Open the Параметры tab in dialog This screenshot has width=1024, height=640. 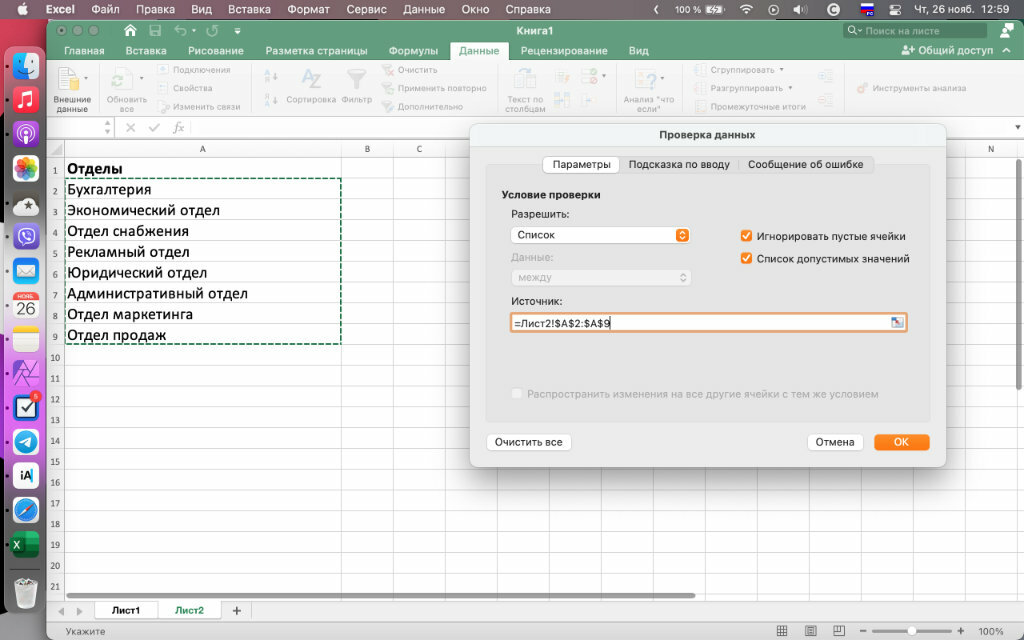(581, 165)
